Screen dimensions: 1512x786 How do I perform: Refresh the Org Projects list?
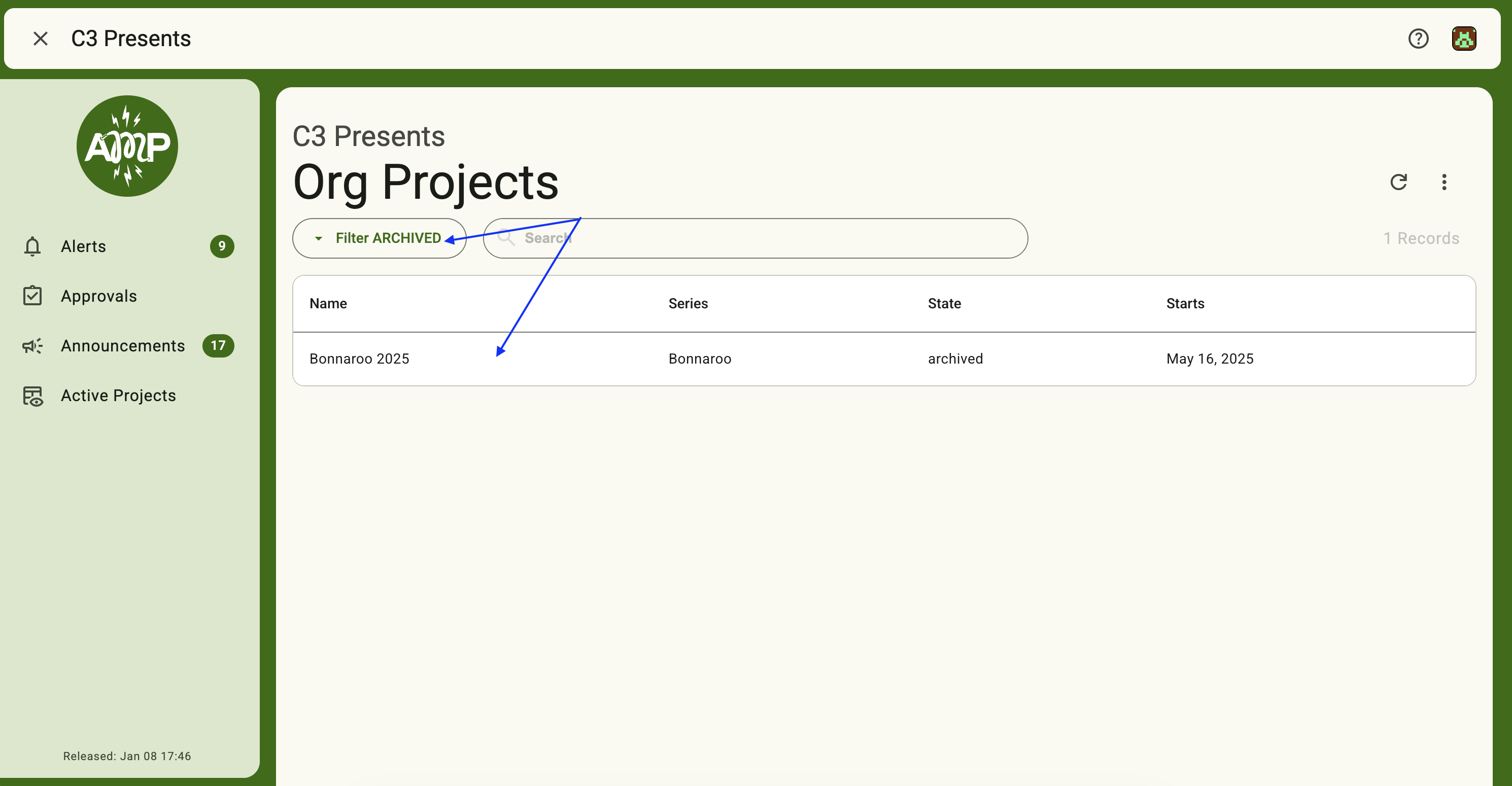[1399, 182]
